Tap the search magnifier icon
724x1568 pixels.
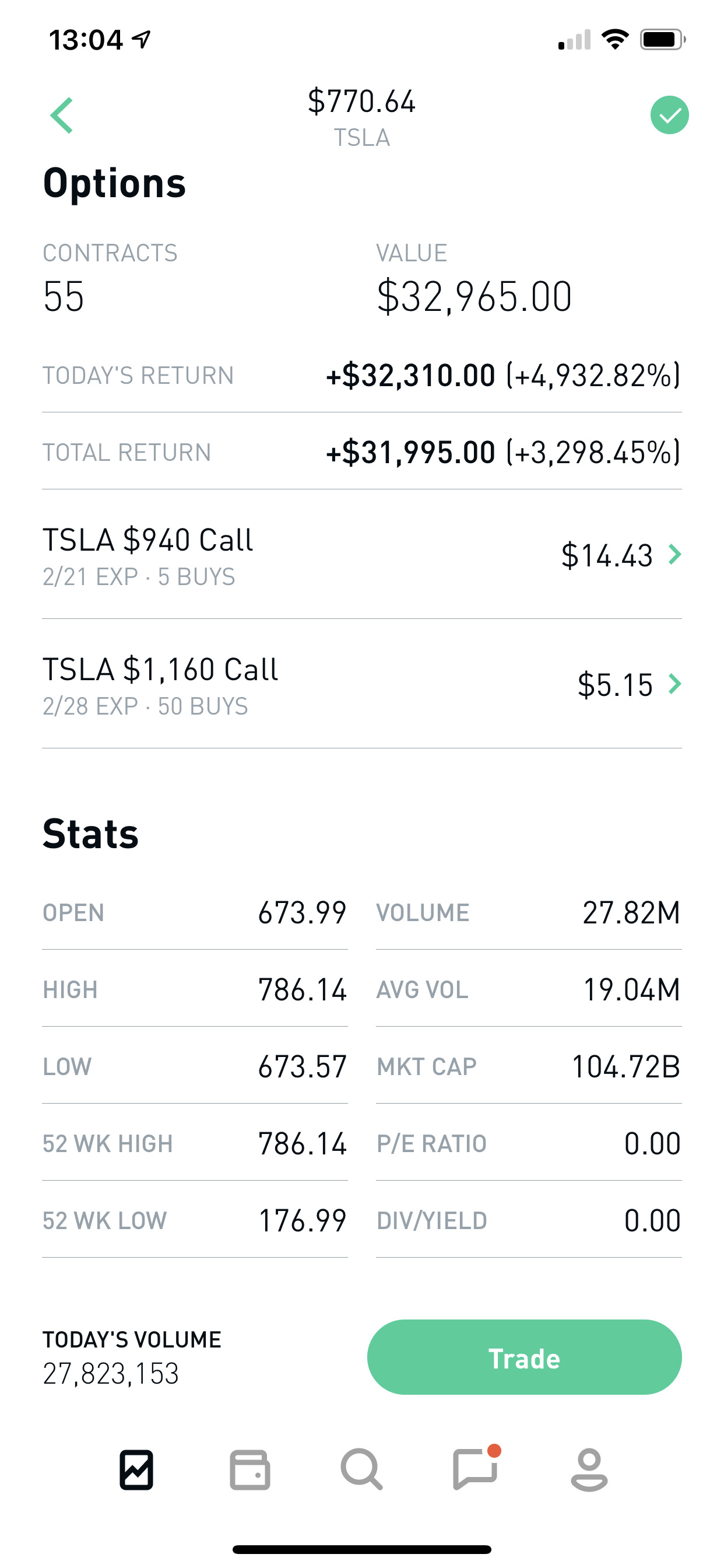(361, 1470)
